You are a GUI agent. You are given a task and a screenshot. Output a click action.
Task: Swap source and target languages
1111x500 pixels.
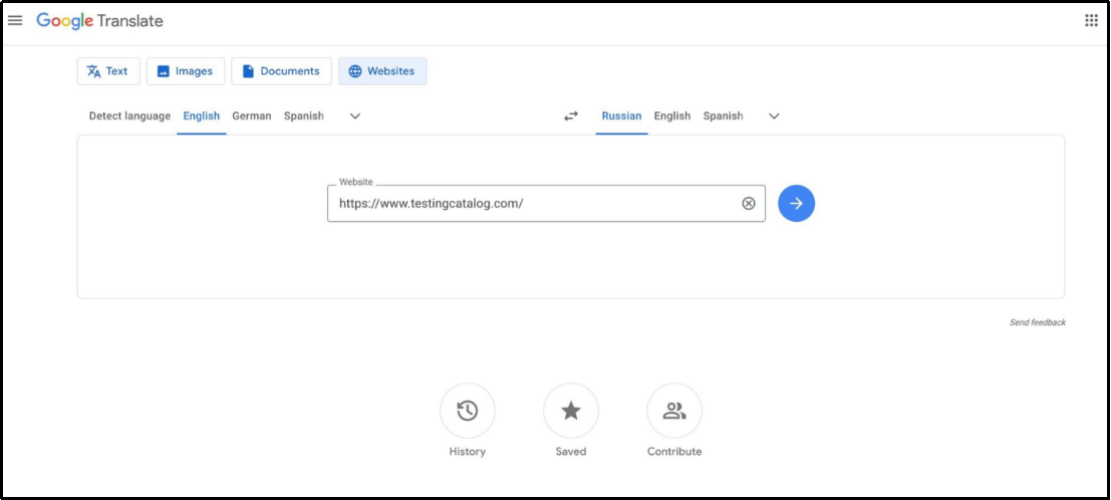coord(571,116)
